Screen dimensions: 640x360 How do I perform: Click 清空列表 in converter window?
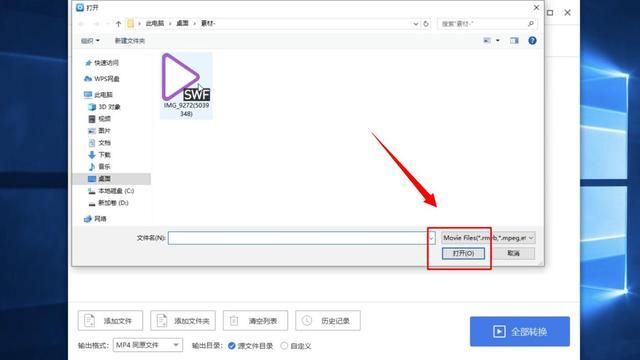[x=256, y=321]
